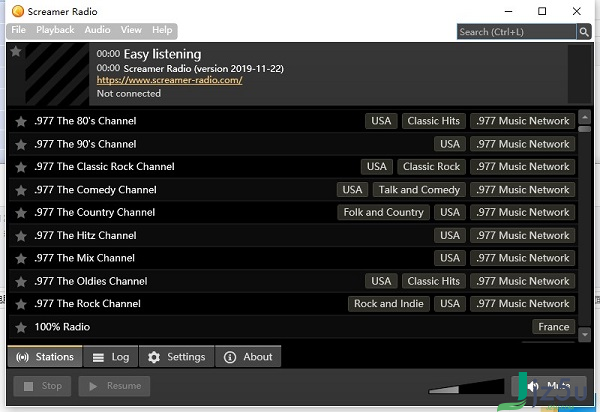Screen dimensions: 600x412
Task: Star the 100% Radio station
Action: click(21, 327)
